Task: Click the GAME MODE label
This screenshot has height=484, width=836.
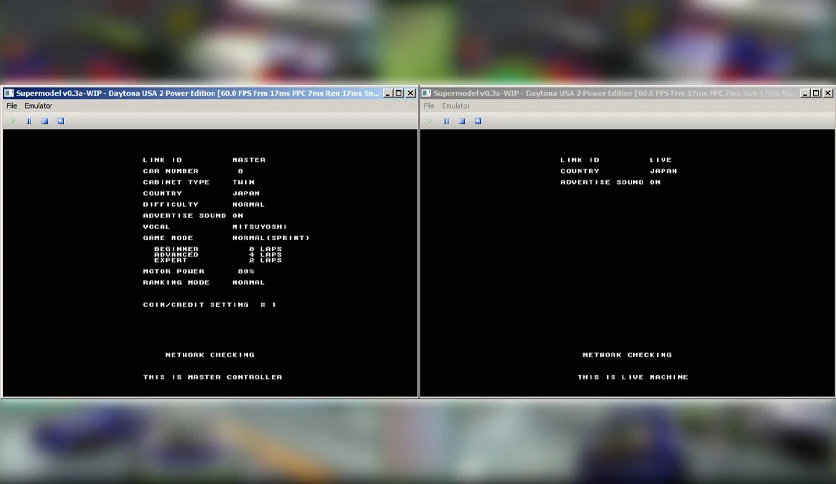Action: point(168,238)
